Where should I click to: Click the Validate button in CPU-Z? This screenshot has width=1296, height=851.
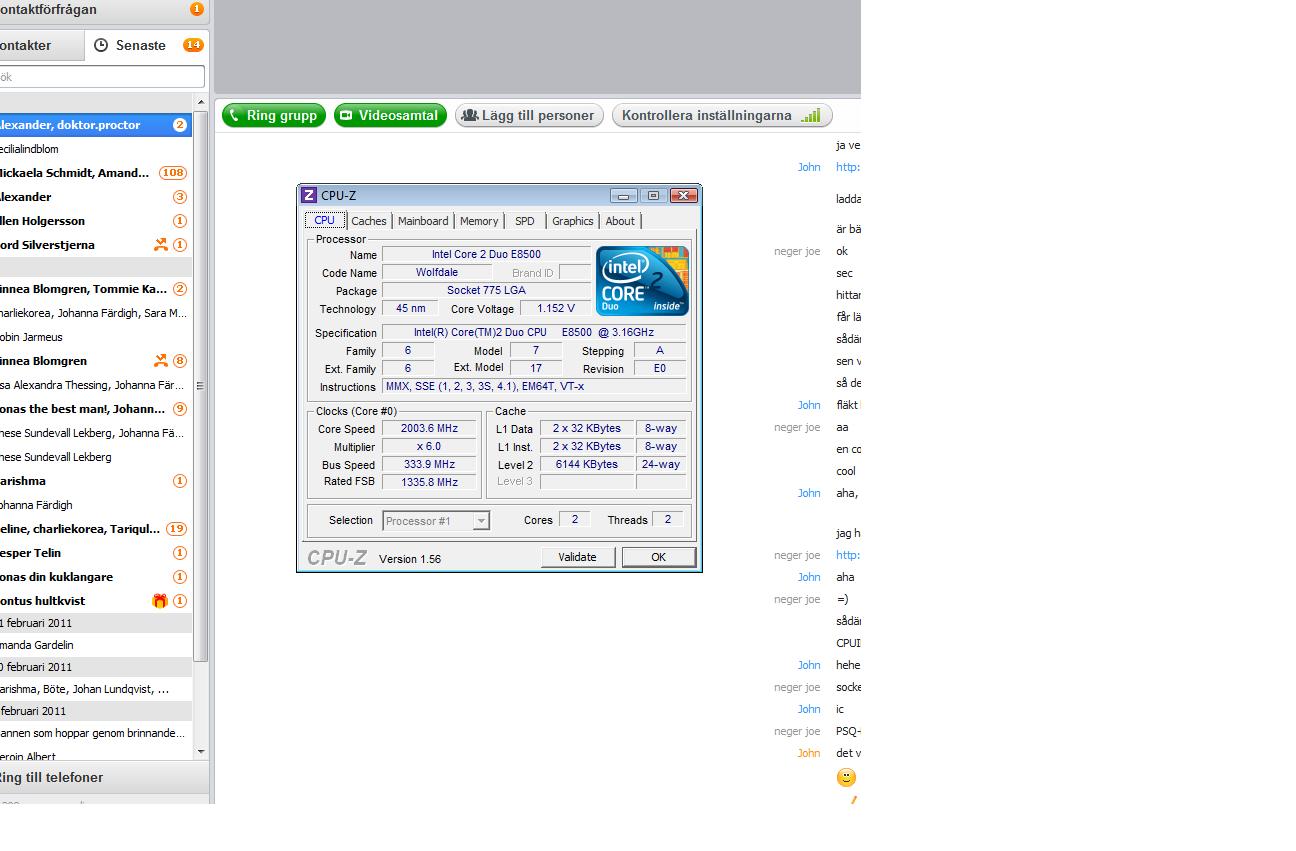click(577, 557)
